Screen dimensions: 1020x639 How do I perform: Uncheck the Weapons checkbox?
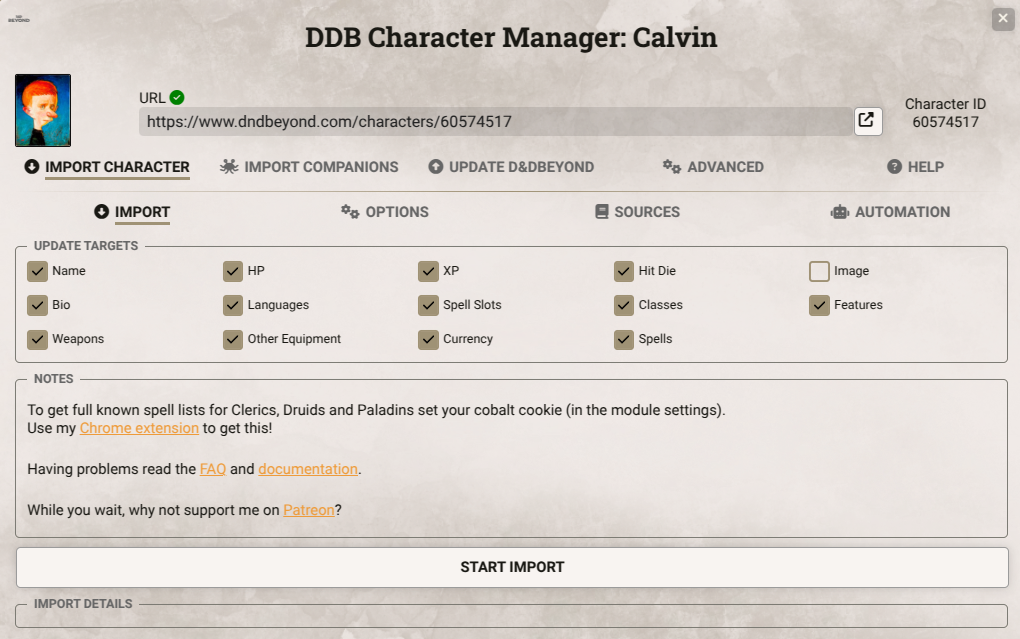[x=38, y=339]
